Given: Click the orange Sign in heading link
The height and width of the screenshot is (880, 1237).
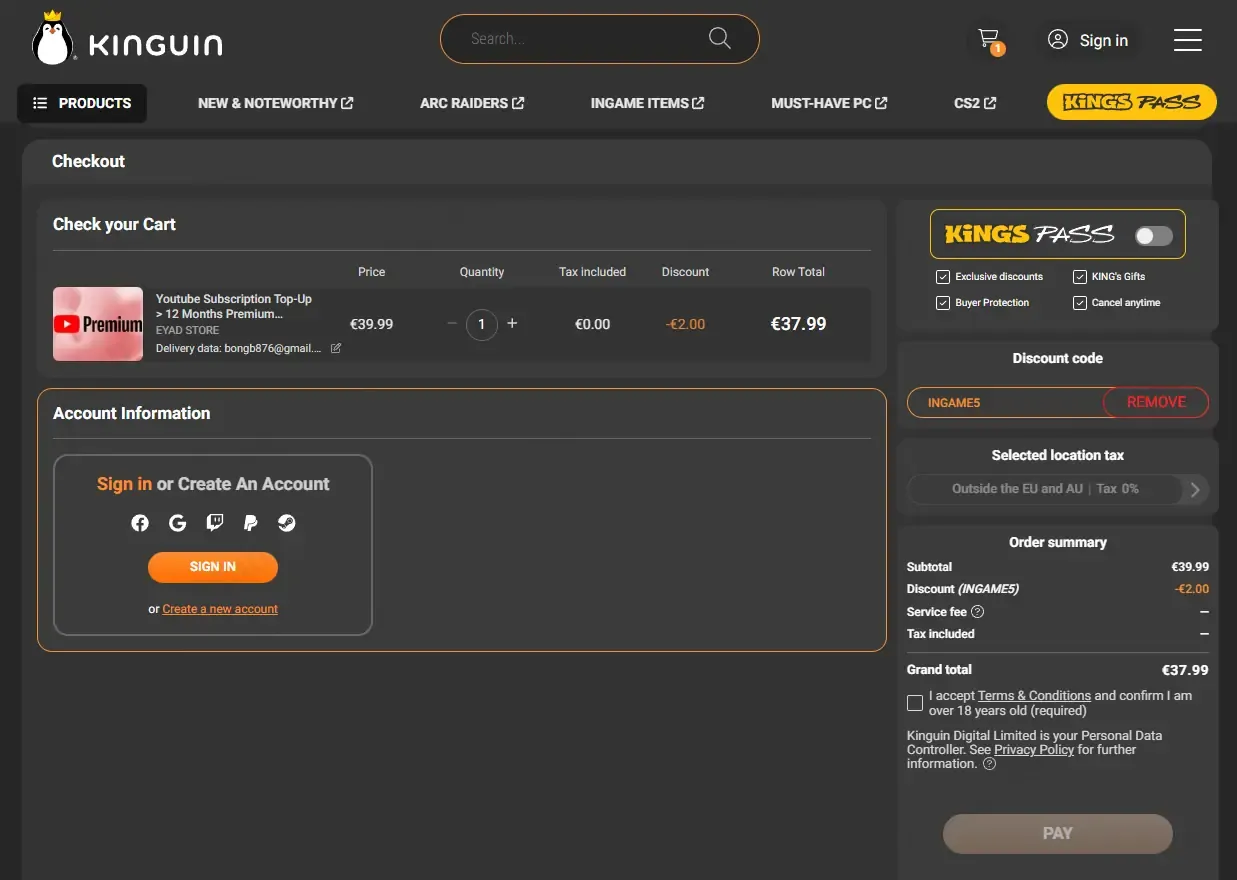Looking at the screenshot, I should 124,484.
